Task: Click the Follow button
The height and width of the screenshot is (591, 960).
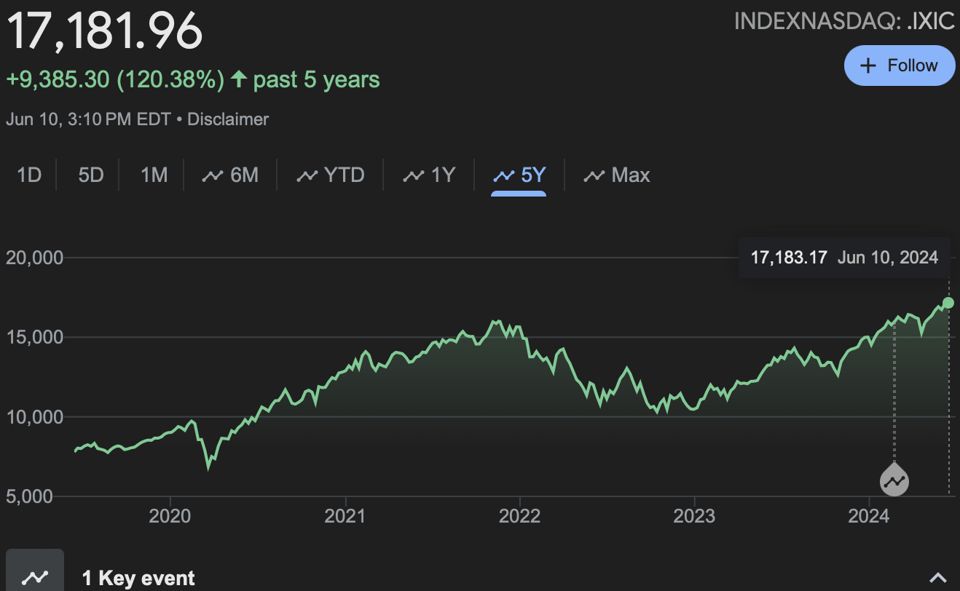Action: coord(899,66)
